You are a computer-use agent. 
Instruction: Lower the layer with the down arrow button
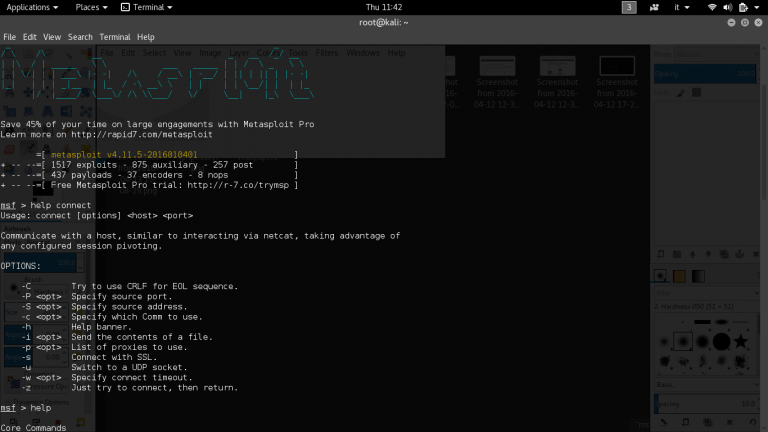(x=708, y=254)
